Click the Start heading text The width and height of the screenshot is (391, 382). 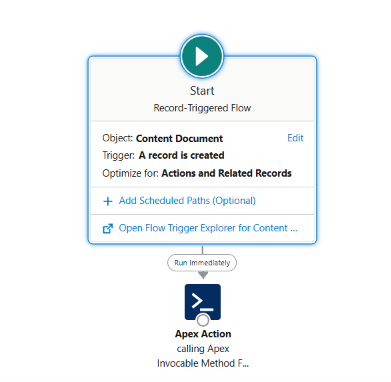[202, 91]
